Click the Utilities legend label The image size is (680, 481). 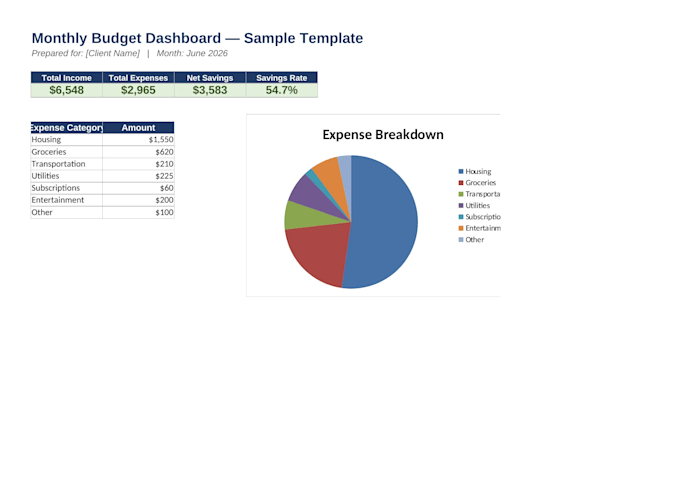pyautogui.click(x=477, y=206)
